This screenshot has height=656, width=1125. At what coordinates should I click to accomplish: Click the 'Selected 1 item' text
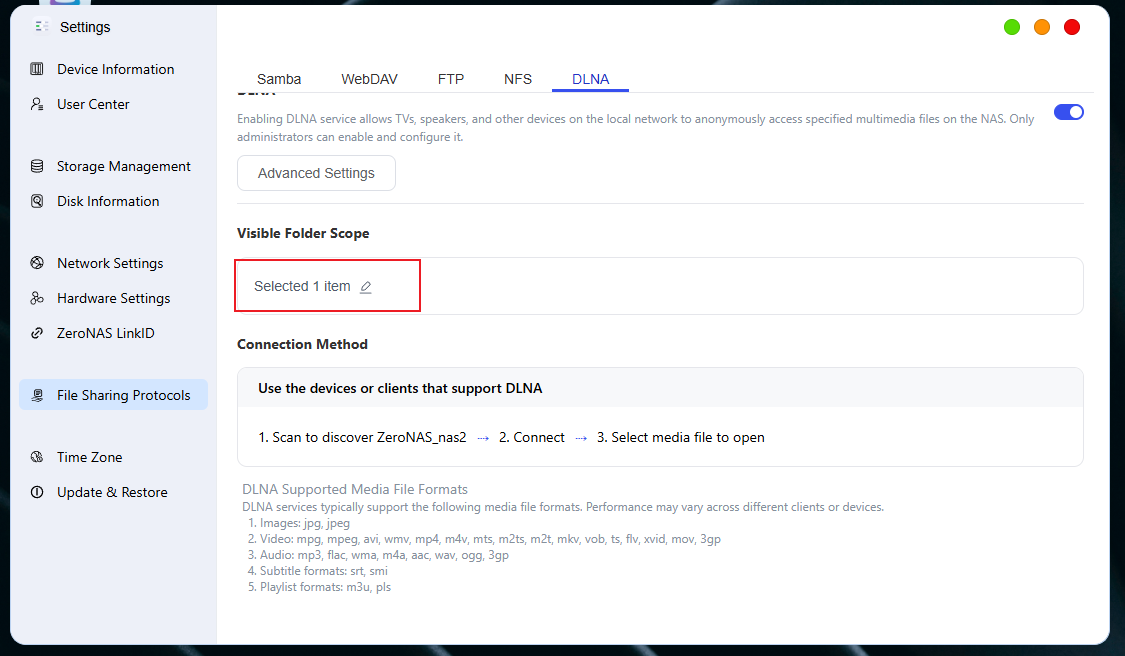point(302,286)
